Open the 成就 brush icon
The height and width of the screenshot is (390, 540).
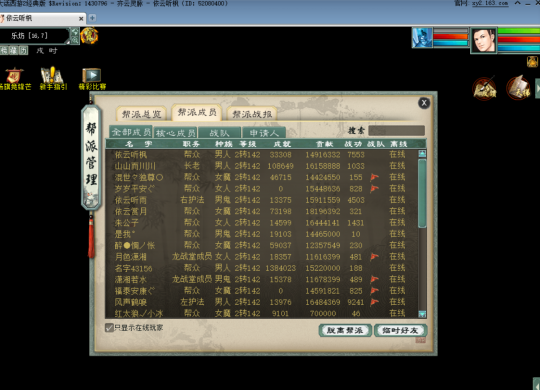tap(484, 88)
